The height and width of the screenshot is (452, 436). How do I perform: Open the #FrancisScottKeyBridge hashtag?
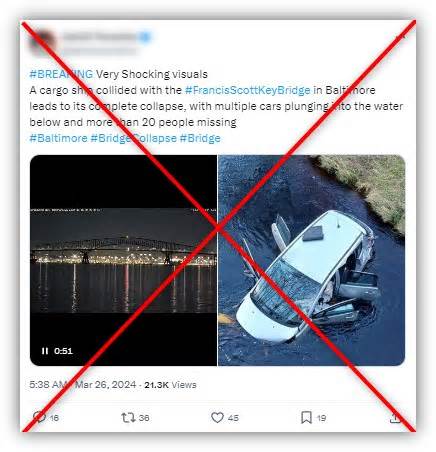click(248, 90)
